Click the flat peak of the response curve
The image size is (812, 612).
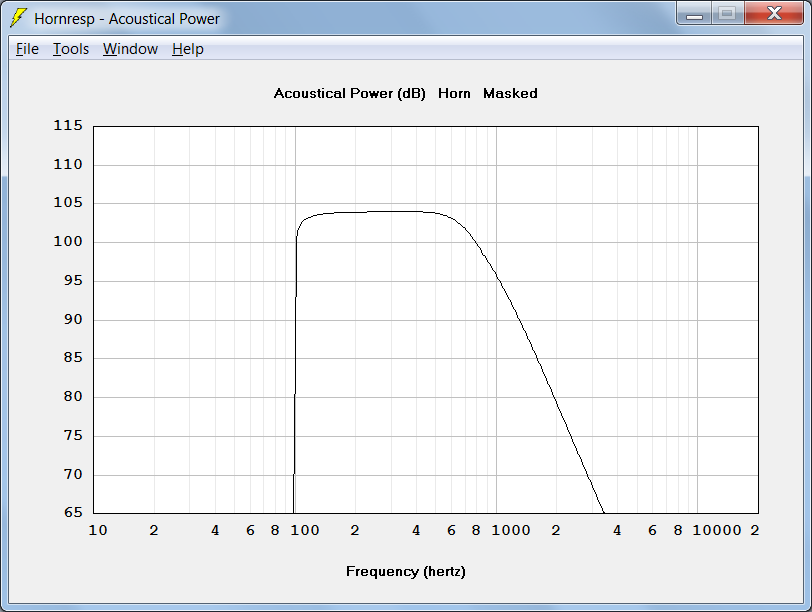(x=394, y=211)
